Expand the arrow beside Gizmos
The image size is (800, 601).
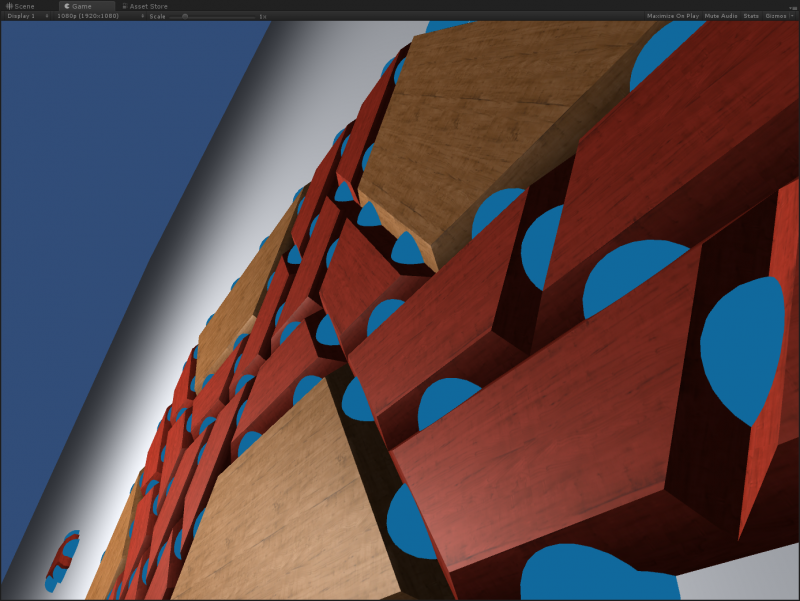pyautogui.click(x=792, y=16)
